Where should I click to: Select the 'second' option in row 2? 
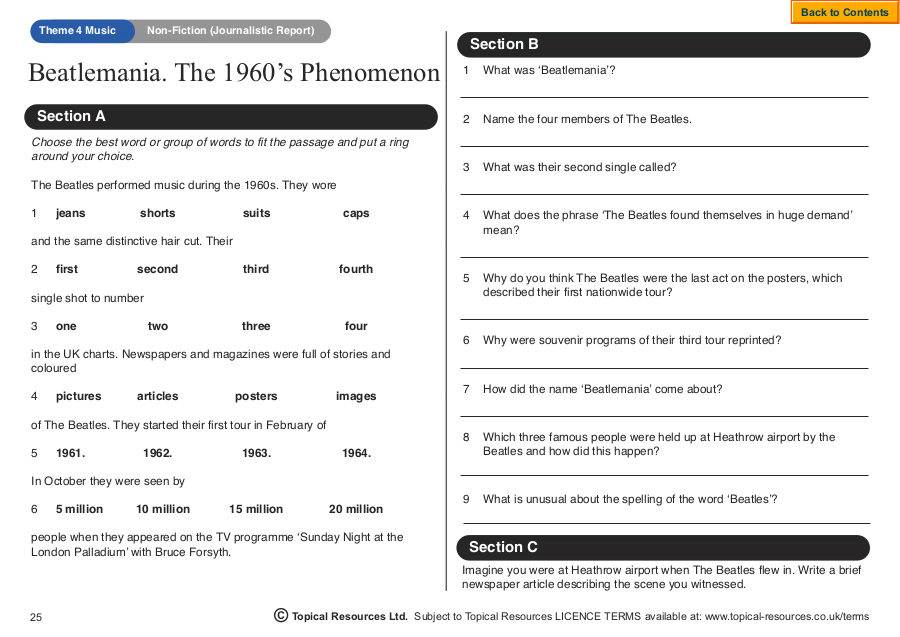point(157,269)
